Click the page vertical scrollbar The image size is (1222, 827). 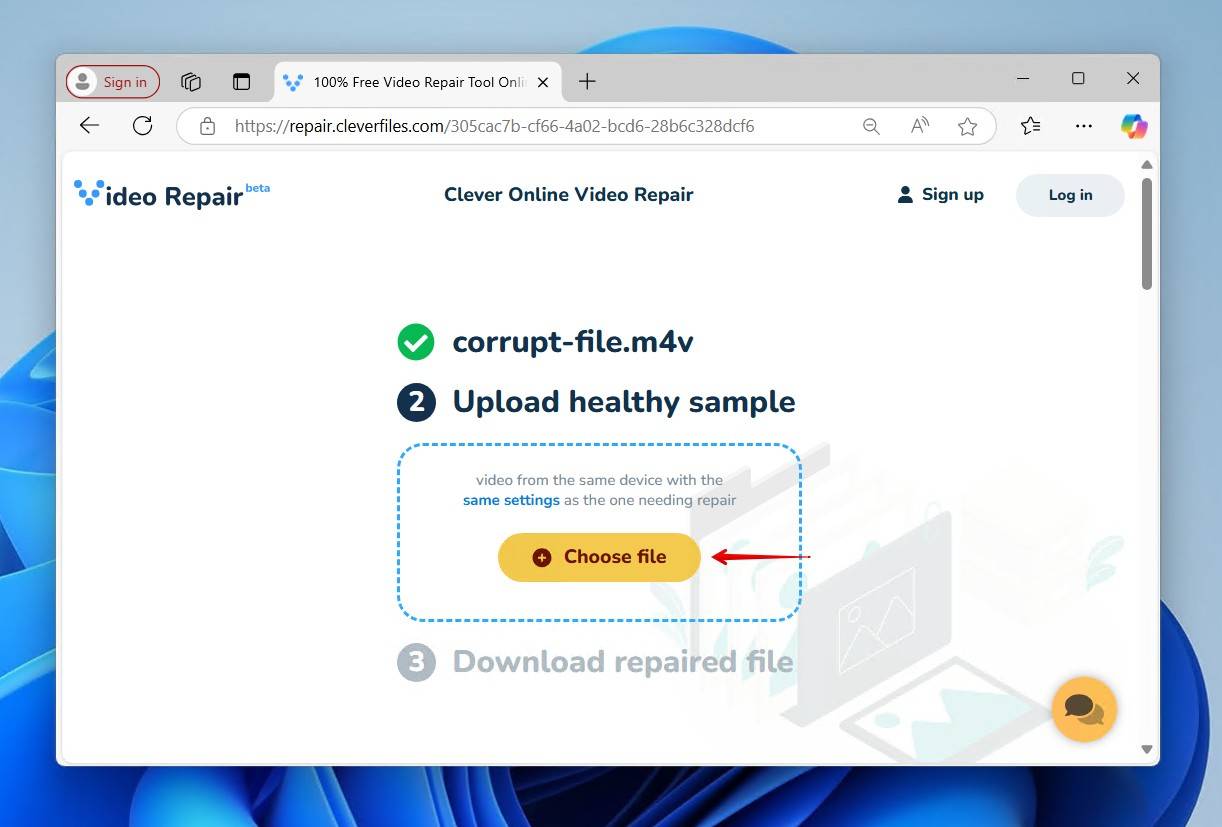[1147, 234]
